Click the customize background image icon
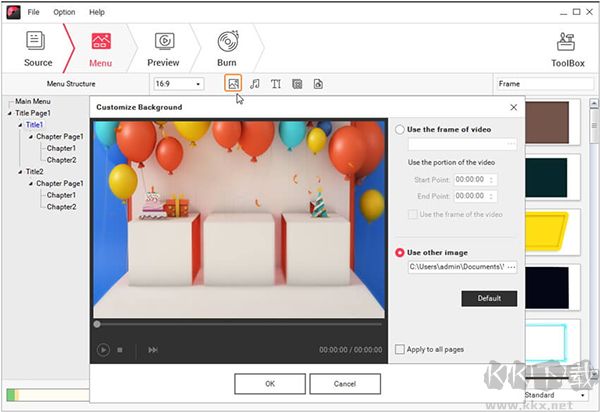600x412 pixels. coord(233,83)
